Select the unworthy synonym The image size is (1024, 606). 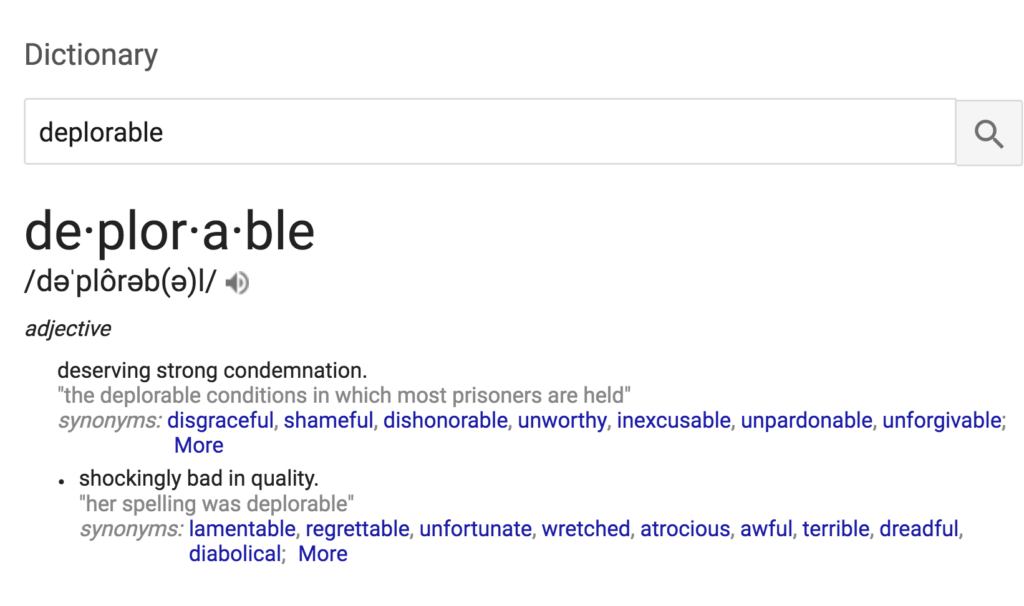click(562, 421)
